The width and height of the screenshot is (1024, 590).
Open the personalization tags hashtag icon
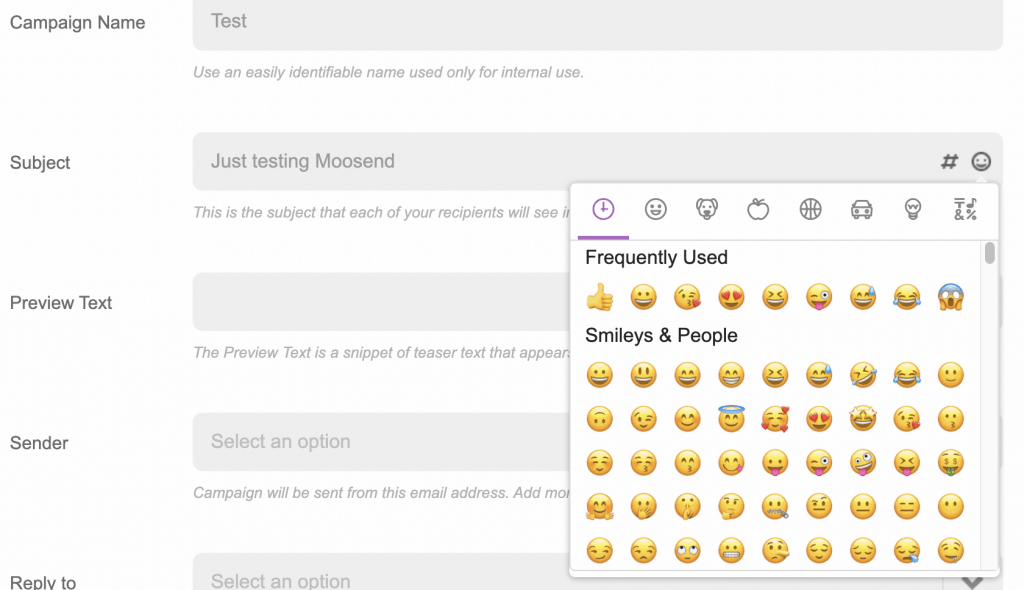point(949,162)
